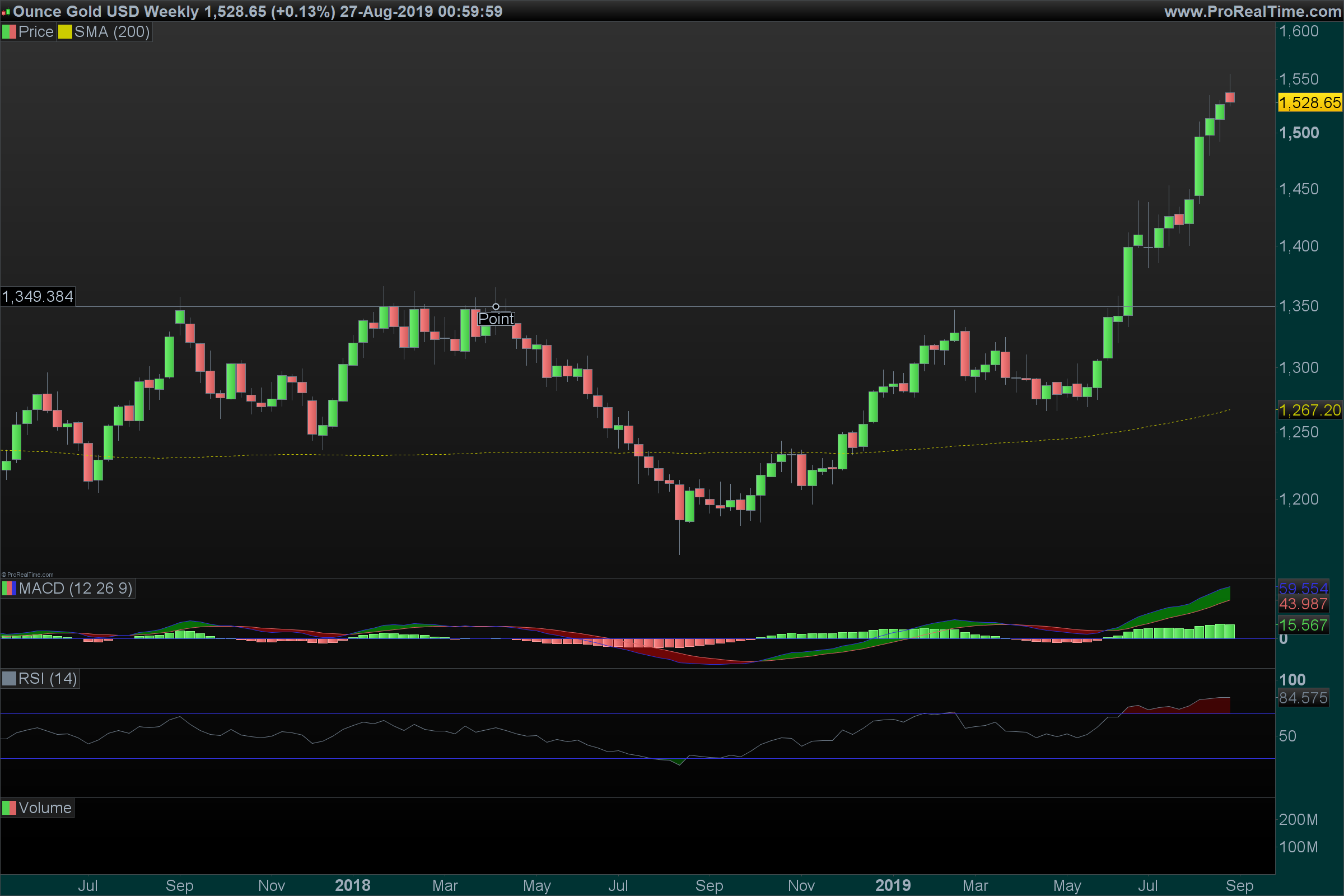This screenshot has width=1344, height=896.
Task: Open the SMA (200) legend label
Action: (112, 32)
